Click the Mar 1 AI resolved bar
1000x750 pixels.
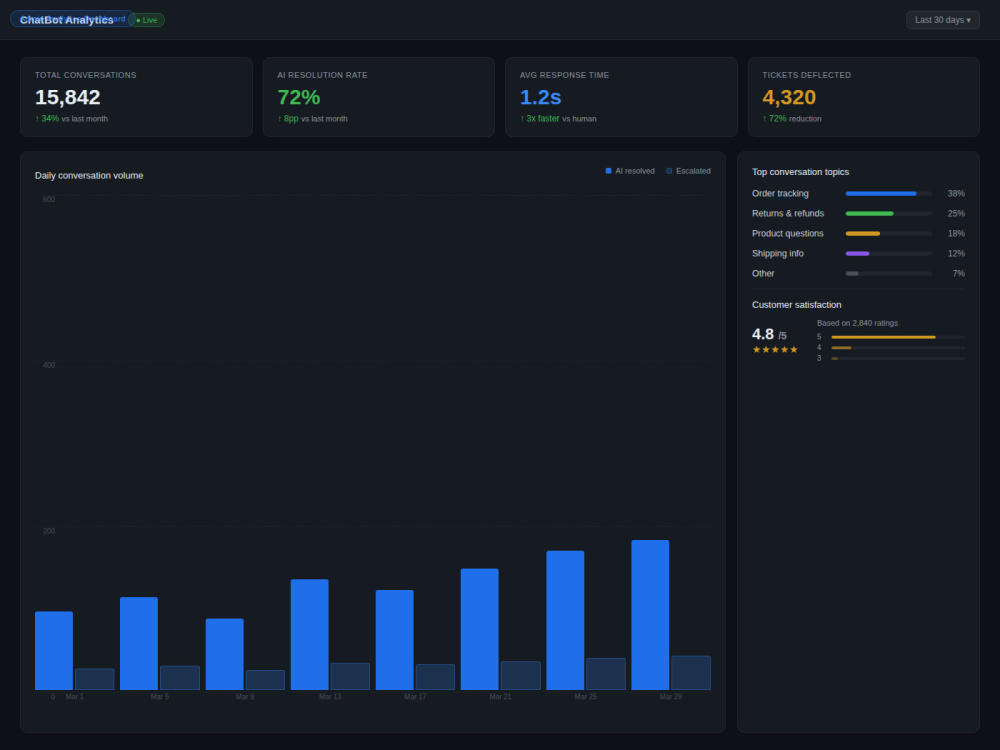(54, 651)
